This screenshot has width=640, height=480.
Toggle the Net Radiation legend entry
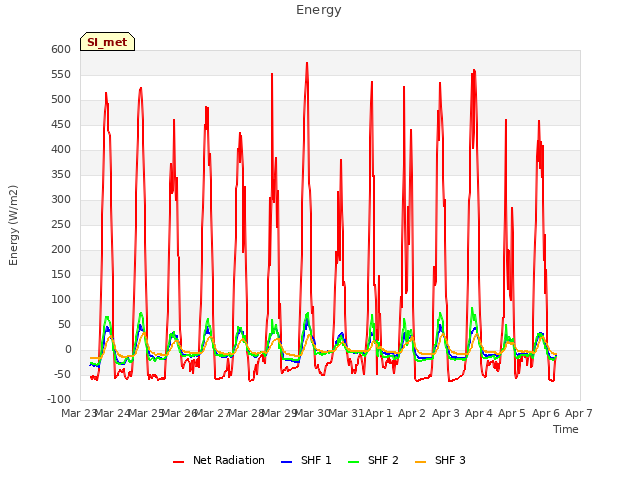click(219, 460)
